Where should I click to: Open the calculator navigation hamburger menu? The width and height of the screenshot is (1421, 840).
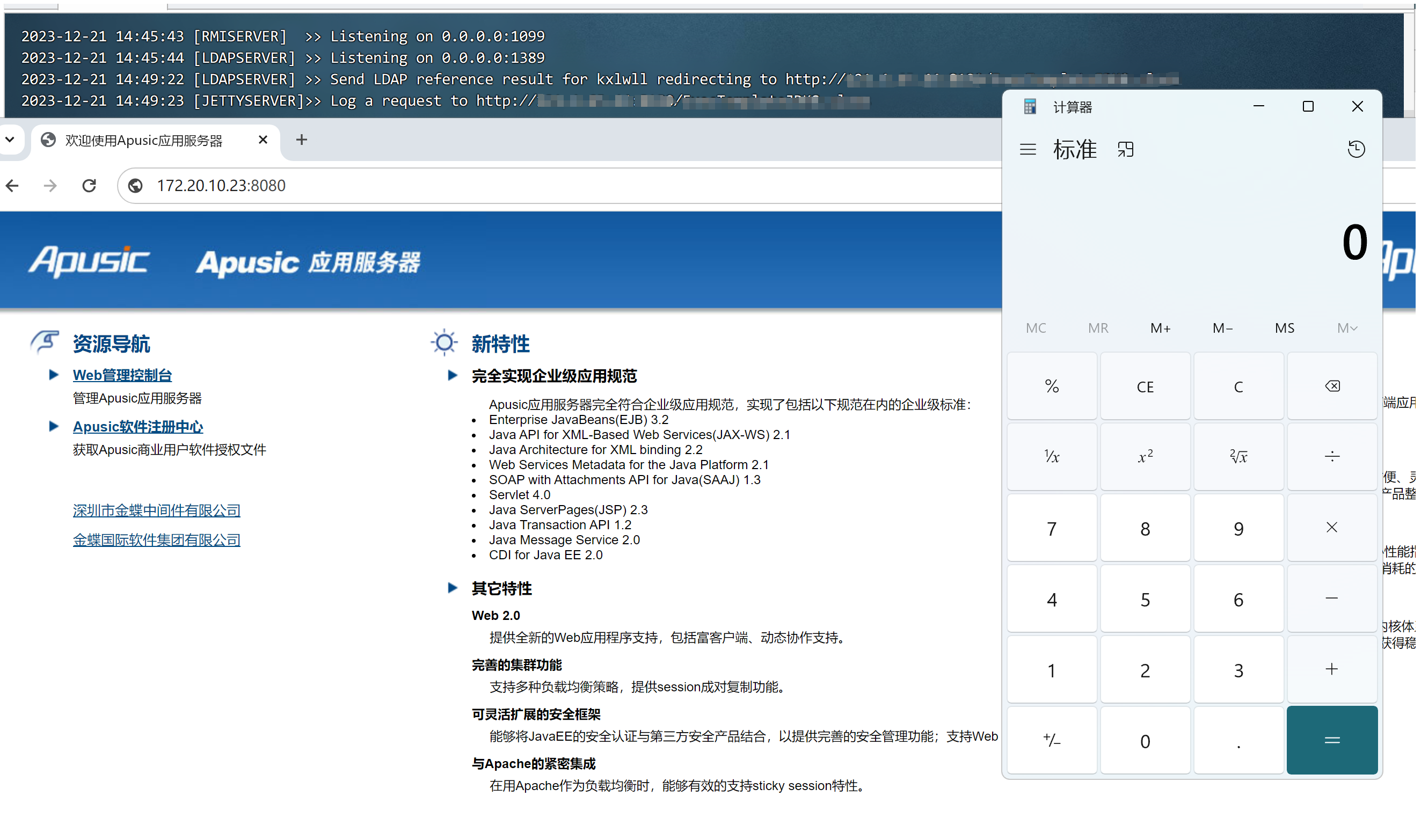pos(1028,149)
